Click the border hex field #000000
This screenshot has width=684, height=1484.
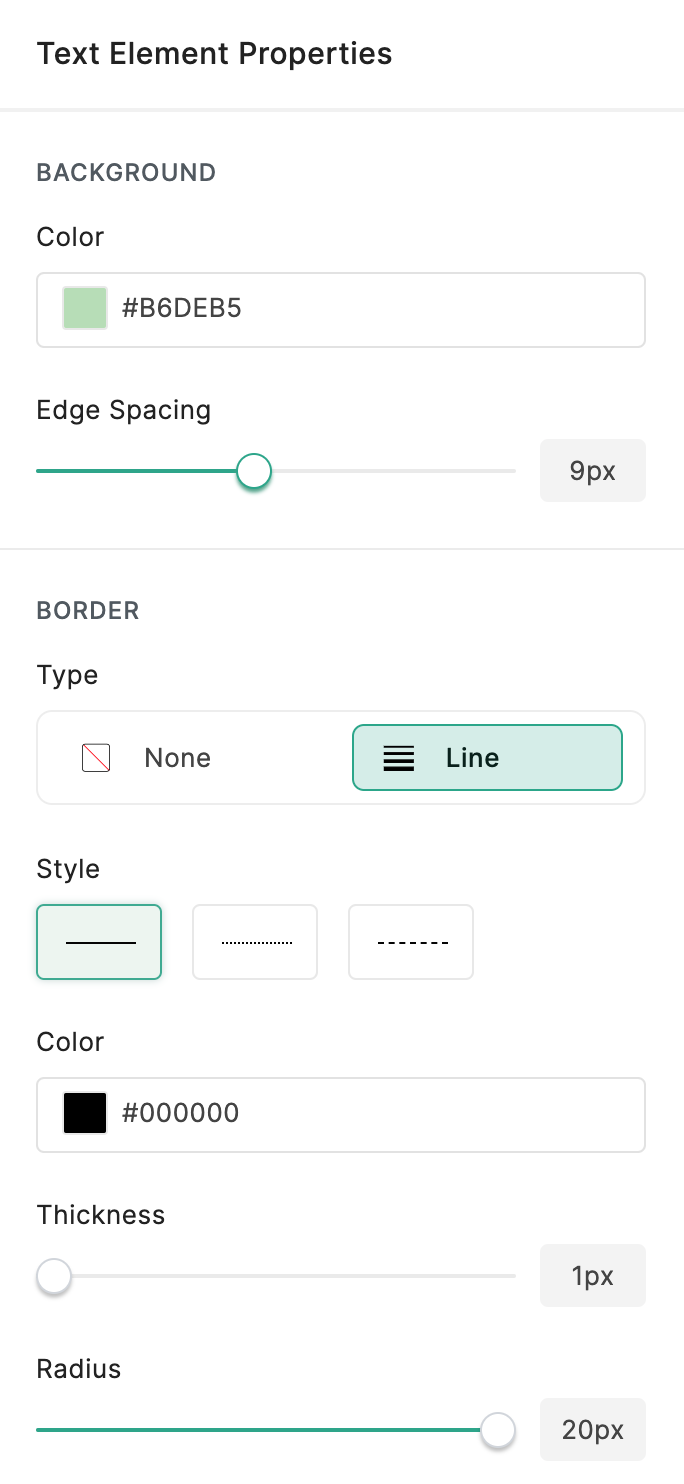pyautogui.click(x=380, y=1113)
